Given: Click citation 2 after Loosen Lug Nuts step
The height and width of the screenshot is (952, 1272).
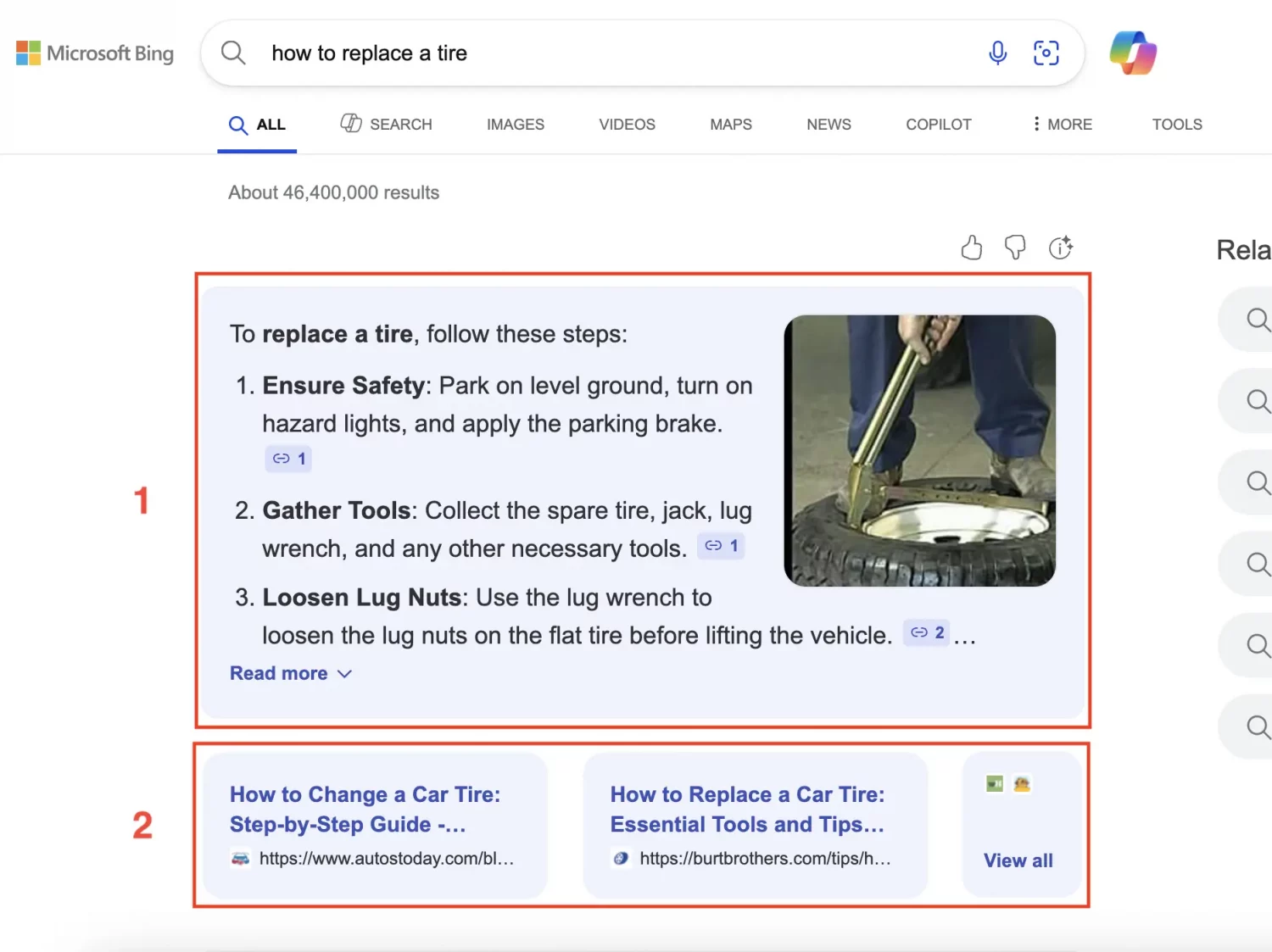Looking at the screenshot, I should [x=926, y=632].
